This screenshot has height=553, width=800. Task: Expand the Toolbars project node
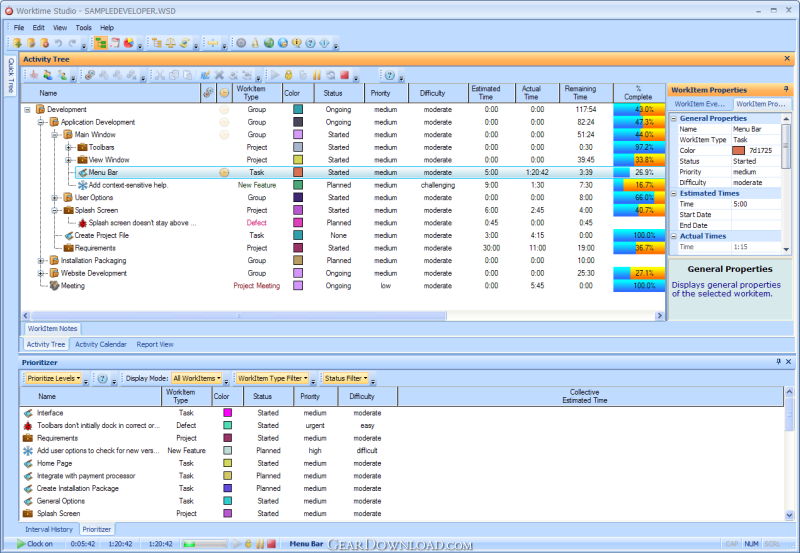point(68,147)
